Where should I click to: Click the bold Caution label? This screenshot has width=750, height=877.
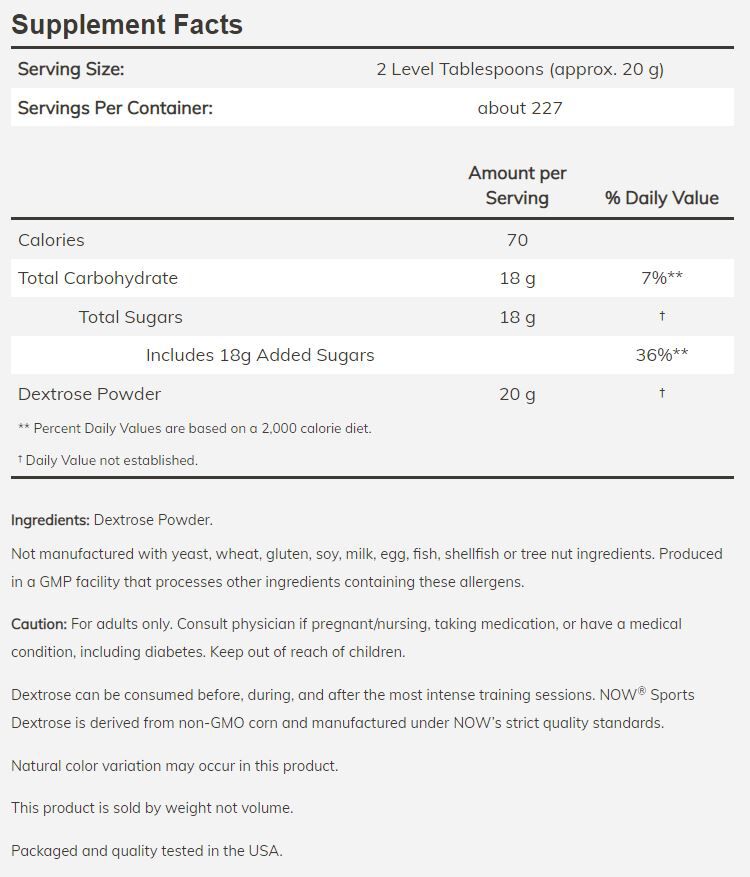pyautogui.click(x=39, y=624)
